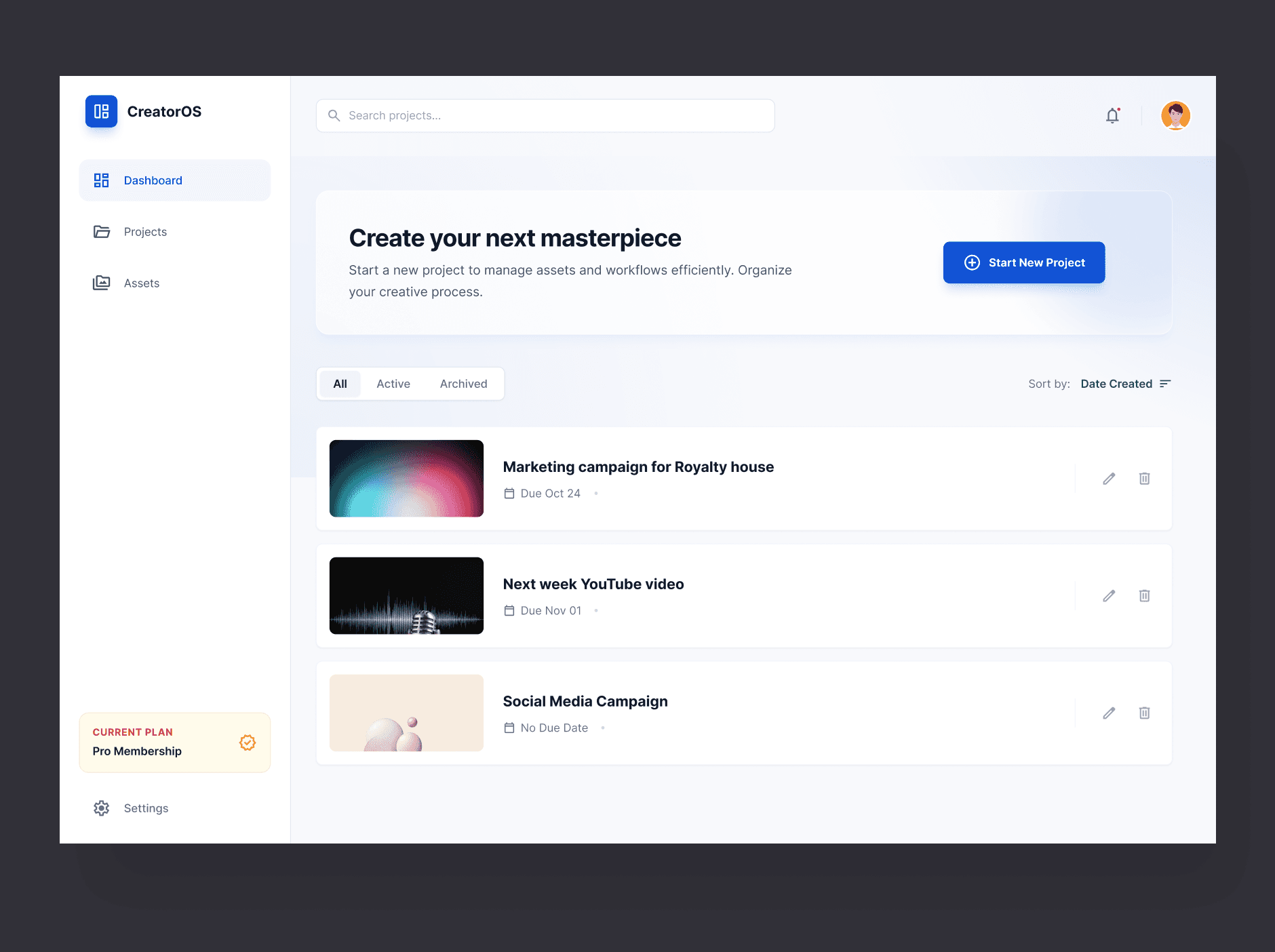The image size is (1275, 952).
Task: Click the search magnifier icon
Action: 334,115
